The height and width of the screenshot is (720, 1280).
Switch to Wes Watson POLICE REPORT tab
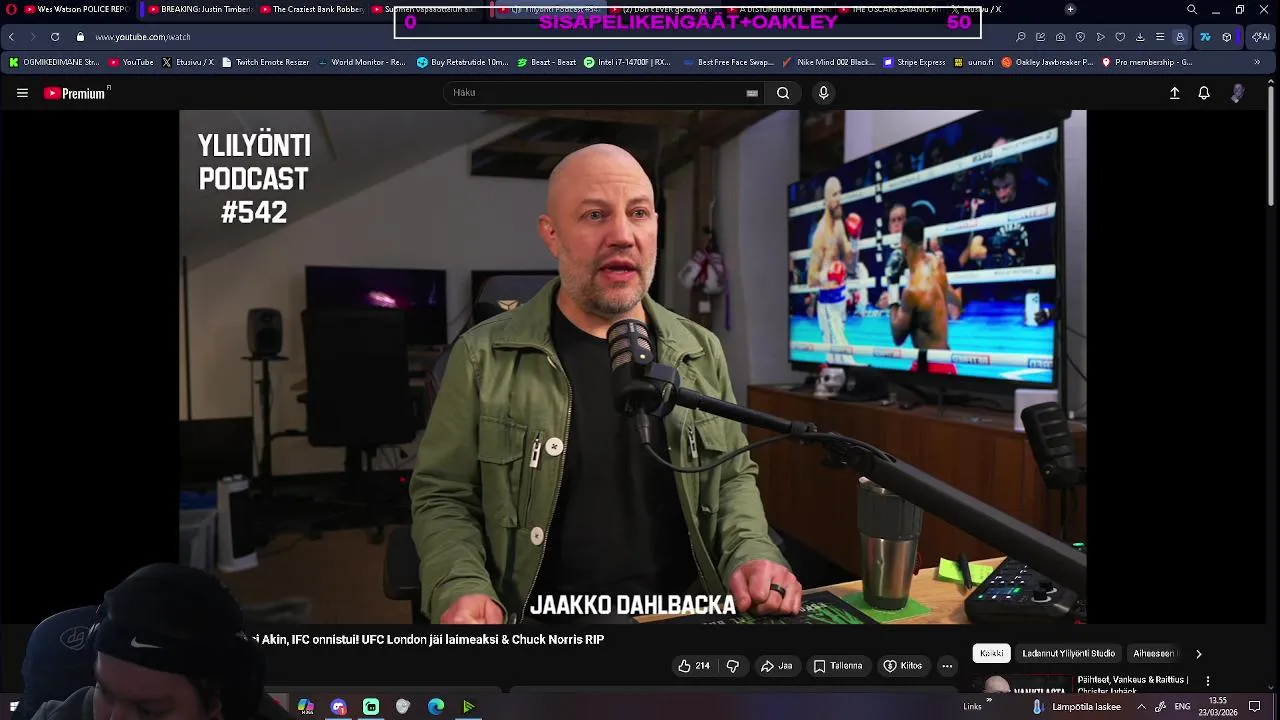click(76, 10)
